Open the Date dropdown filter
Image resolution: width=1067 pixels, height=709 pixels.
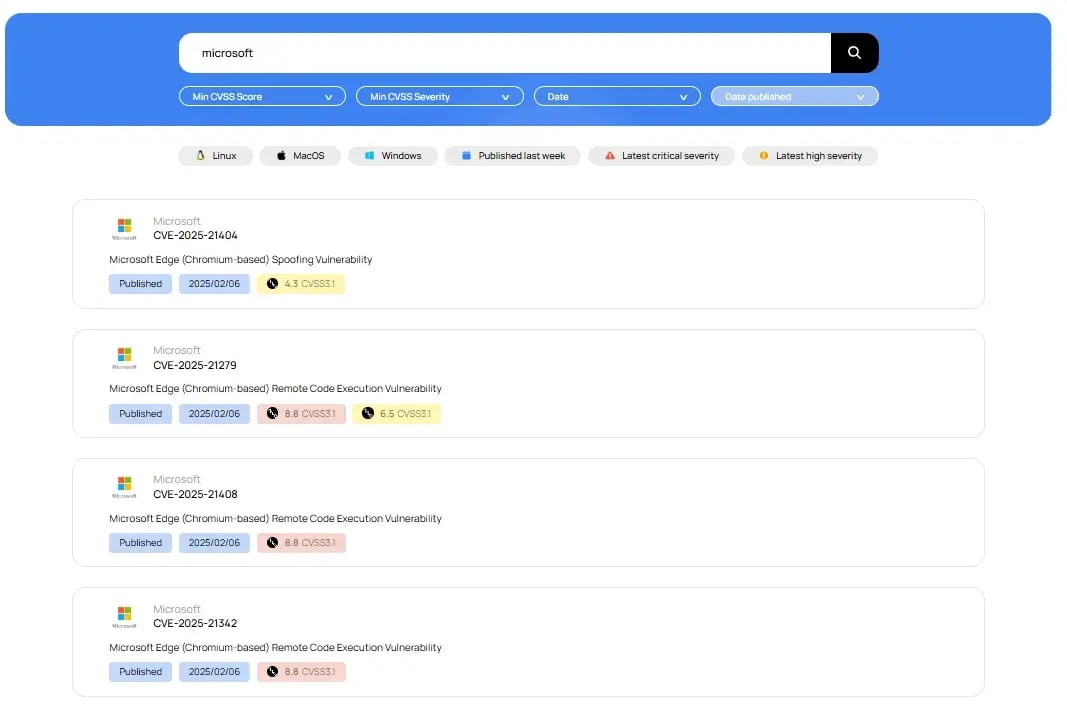click(617, 97)
